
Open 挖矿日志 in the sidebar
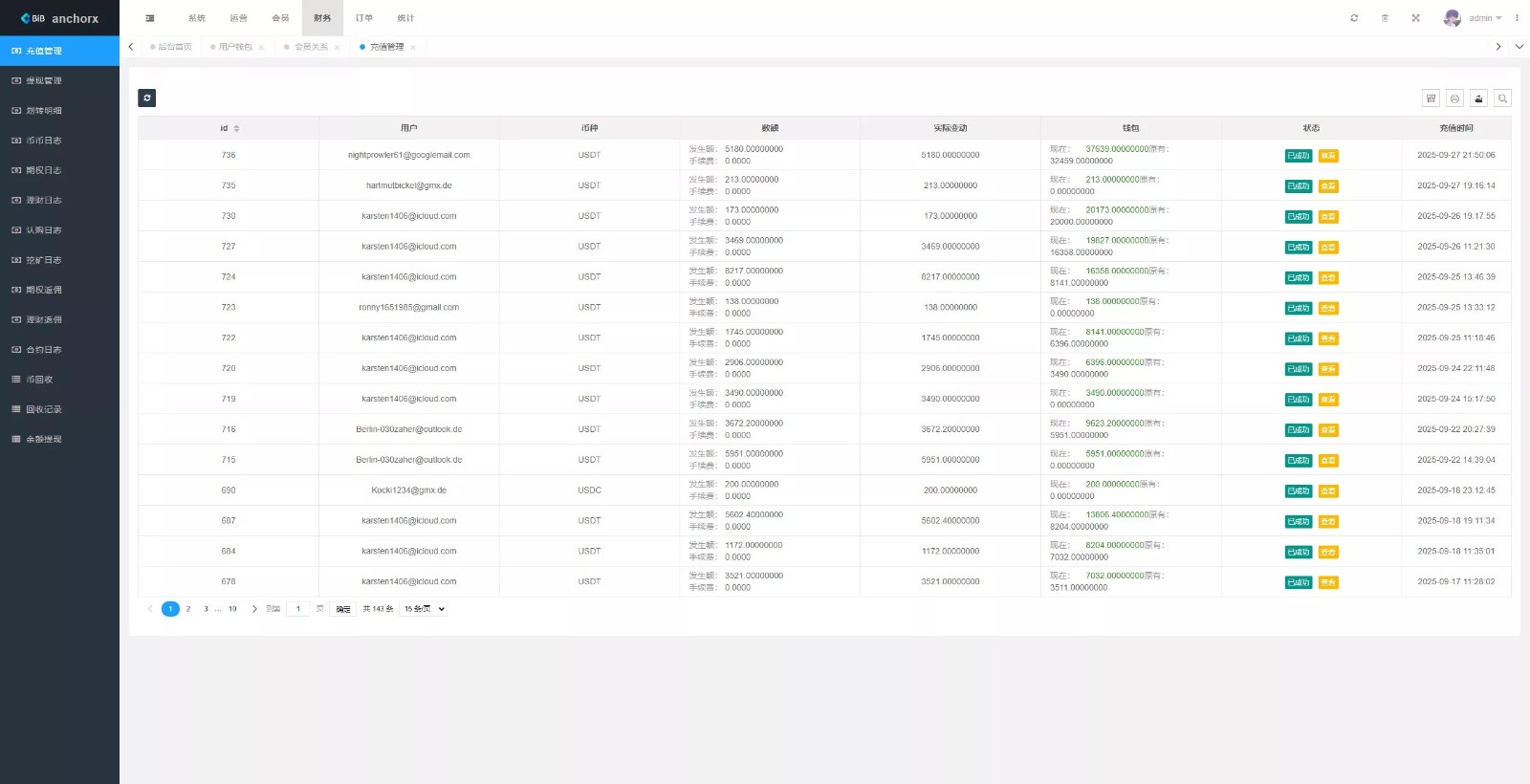tap(59, 260)
